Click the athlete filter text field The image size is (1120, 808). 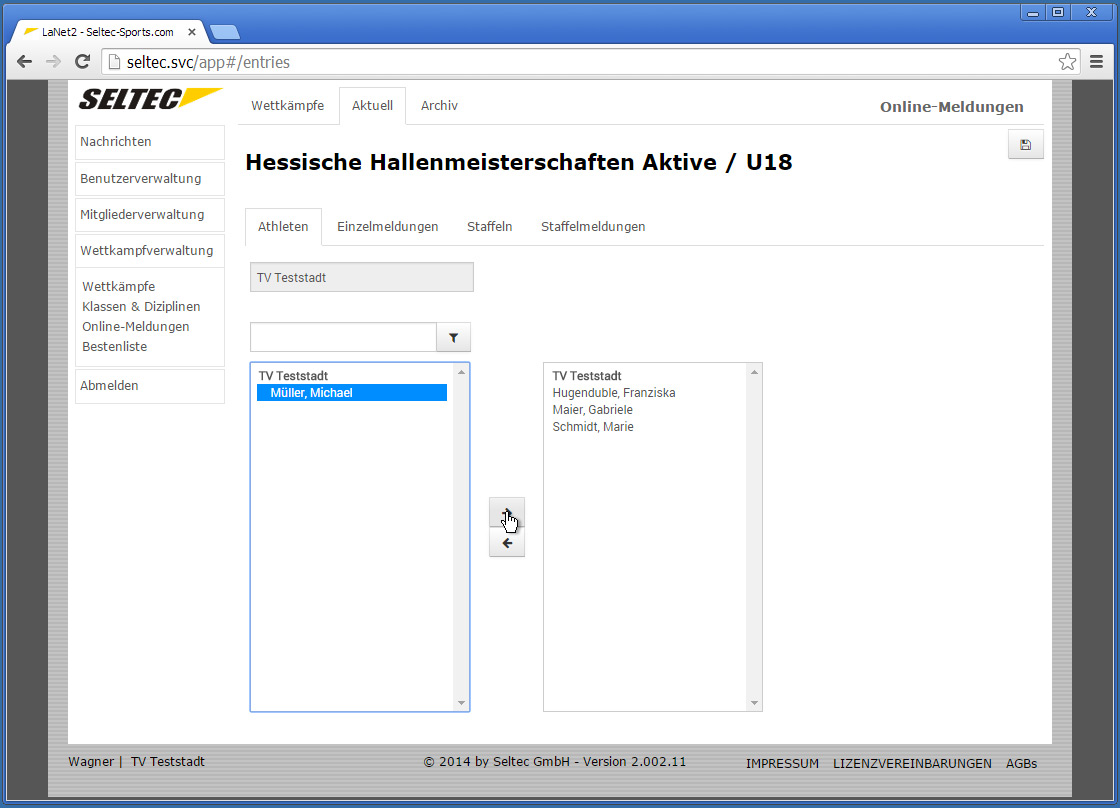pyautogui.click(x=343, y=338)
